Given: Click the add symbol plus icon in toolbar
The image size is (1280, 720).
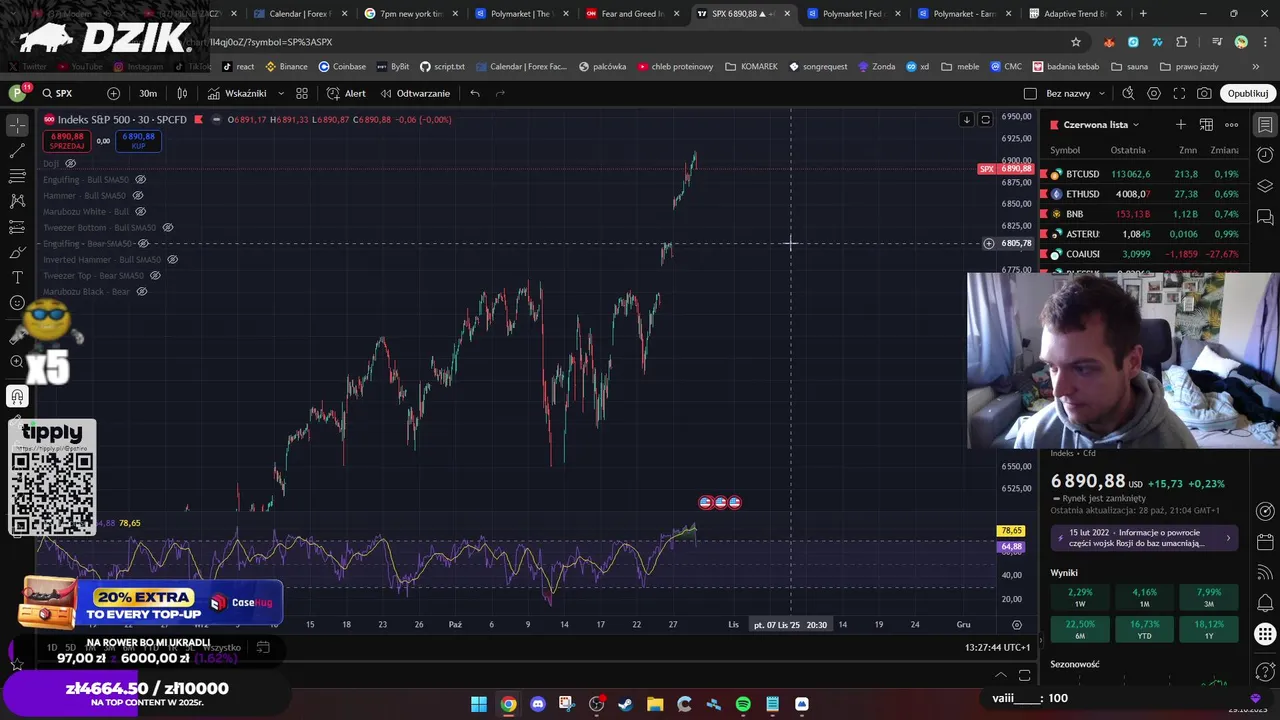Looking at the screenshot, I should point(113,93).
